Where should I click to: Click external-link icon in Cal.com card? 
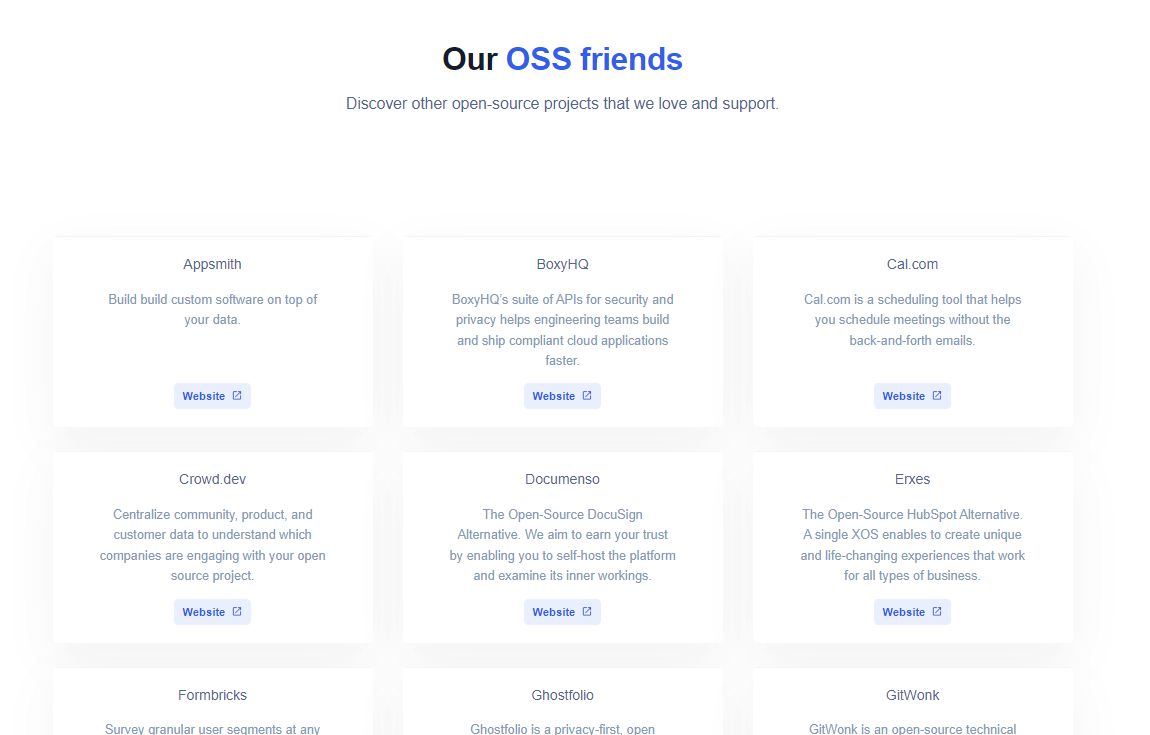pos(937,396)
